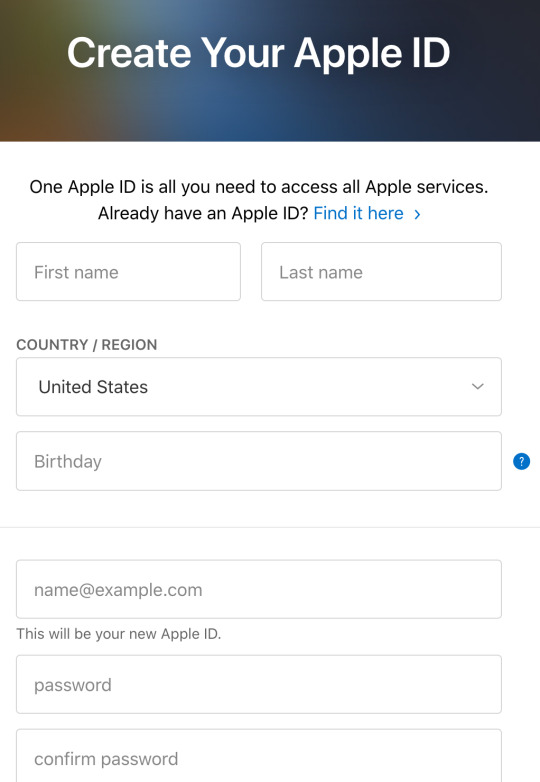
Task: Expand the country list via the chevron arrow
Action: (x=478, y=387)
